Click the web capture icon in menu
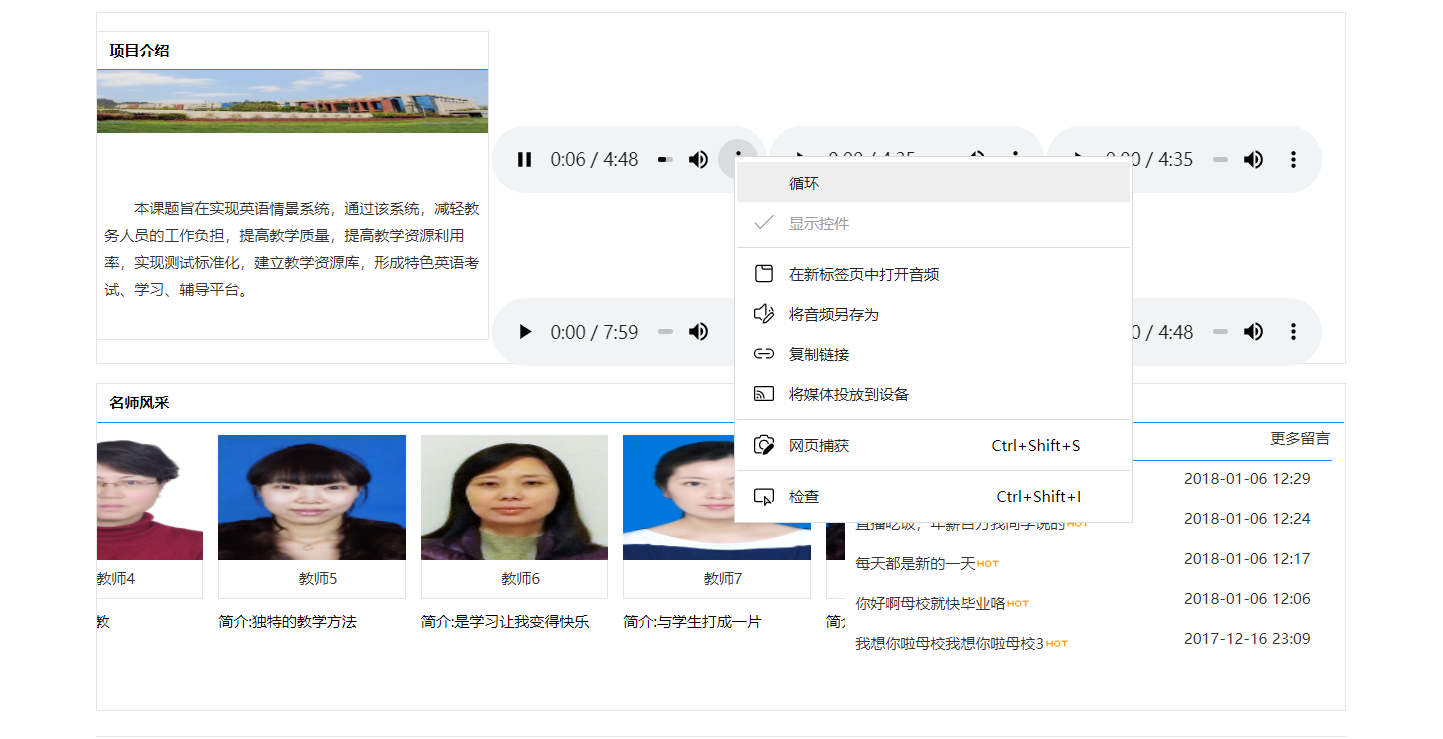 pos(763,445)
